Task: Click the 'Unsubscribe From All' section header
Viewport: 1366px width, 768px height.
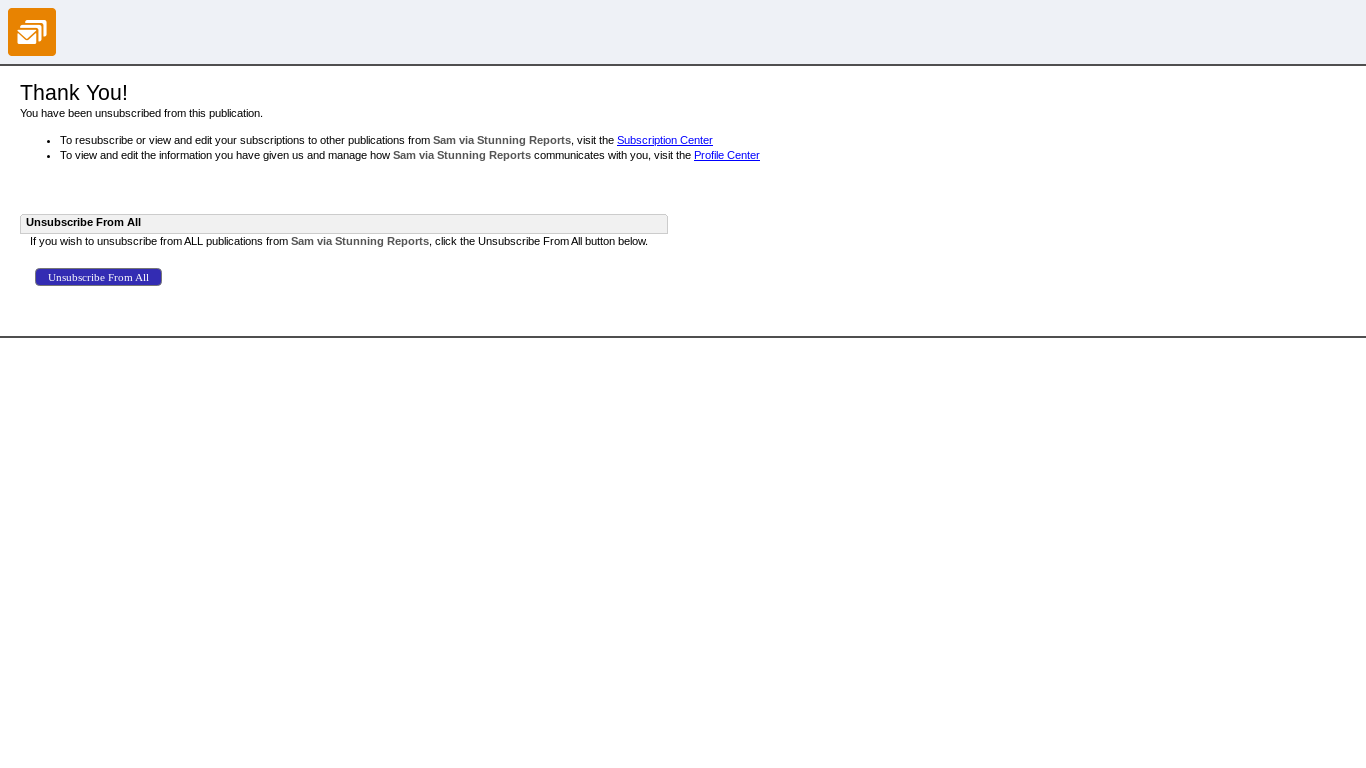Action: (x=344, y=223)
